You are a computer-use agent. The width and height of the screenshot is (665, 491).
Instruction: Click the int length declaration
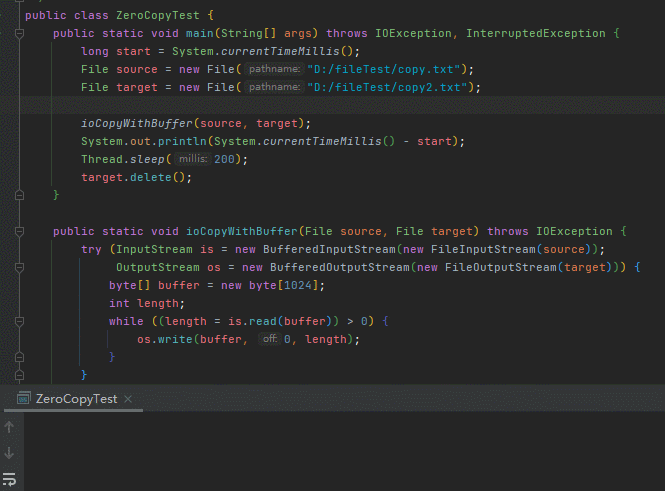[x=147, y=303]
